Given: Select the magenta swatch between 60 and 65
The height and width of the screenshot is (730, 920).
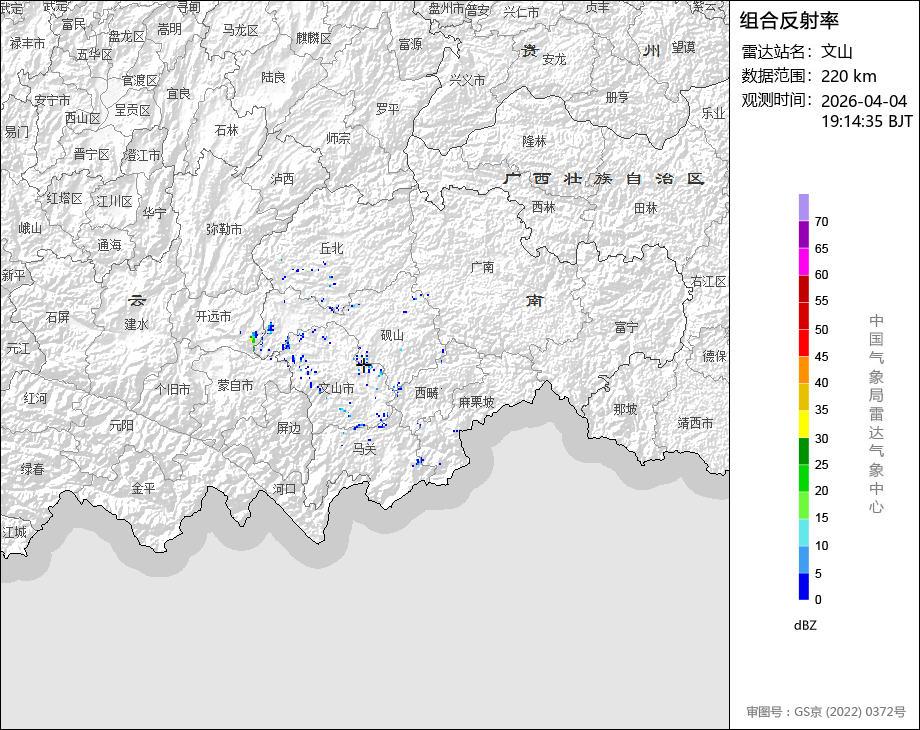Looking at the screenshot, I should pos(803,261).
